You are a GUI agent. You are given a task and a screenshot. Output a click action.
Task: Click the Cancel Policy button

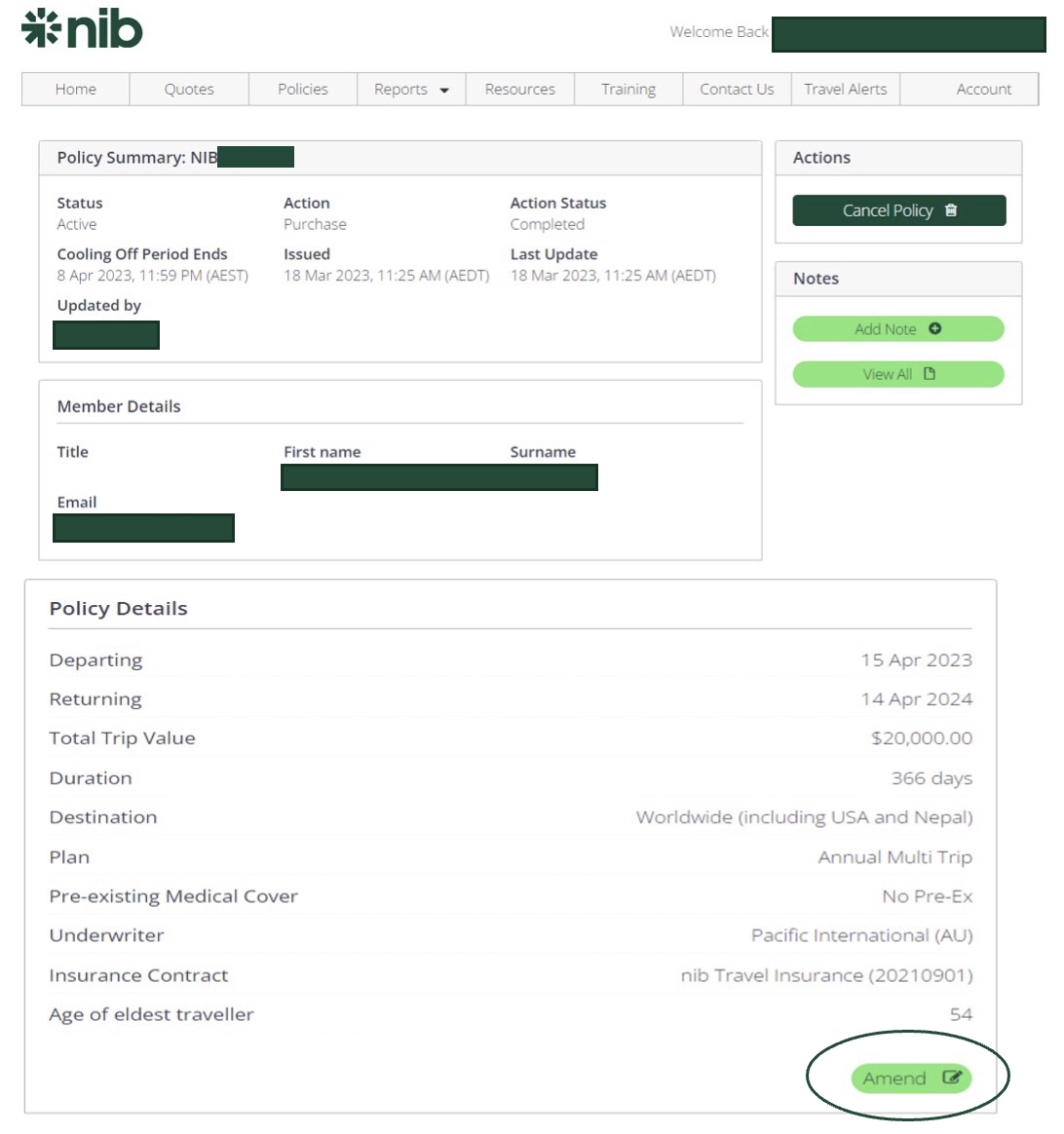(898, 210)
